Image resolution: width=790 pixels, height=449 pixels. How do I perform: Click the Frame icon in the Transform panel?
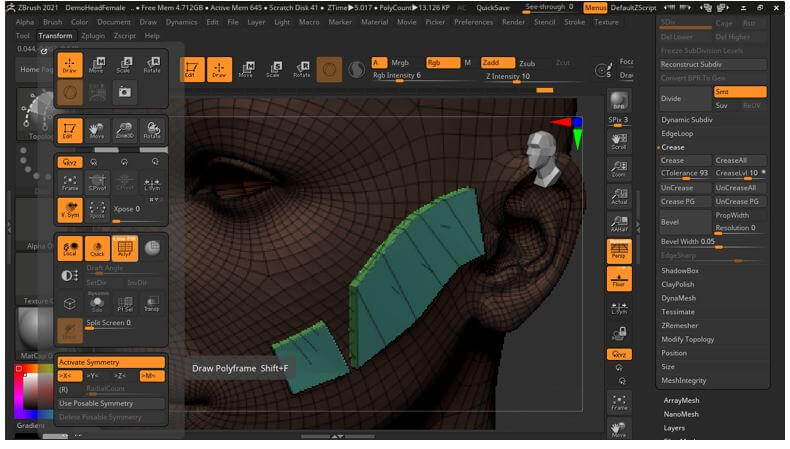coord(70,183)
